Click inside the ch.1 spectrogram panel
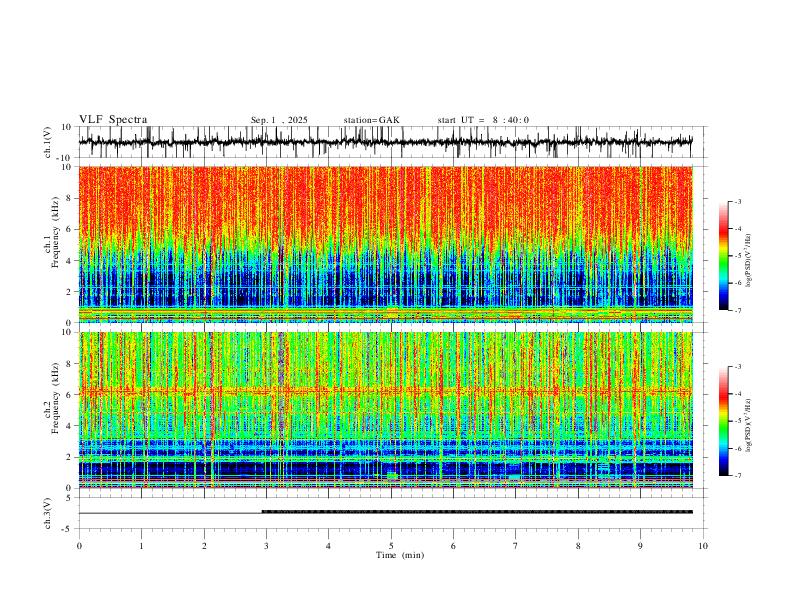 [386, 244]
